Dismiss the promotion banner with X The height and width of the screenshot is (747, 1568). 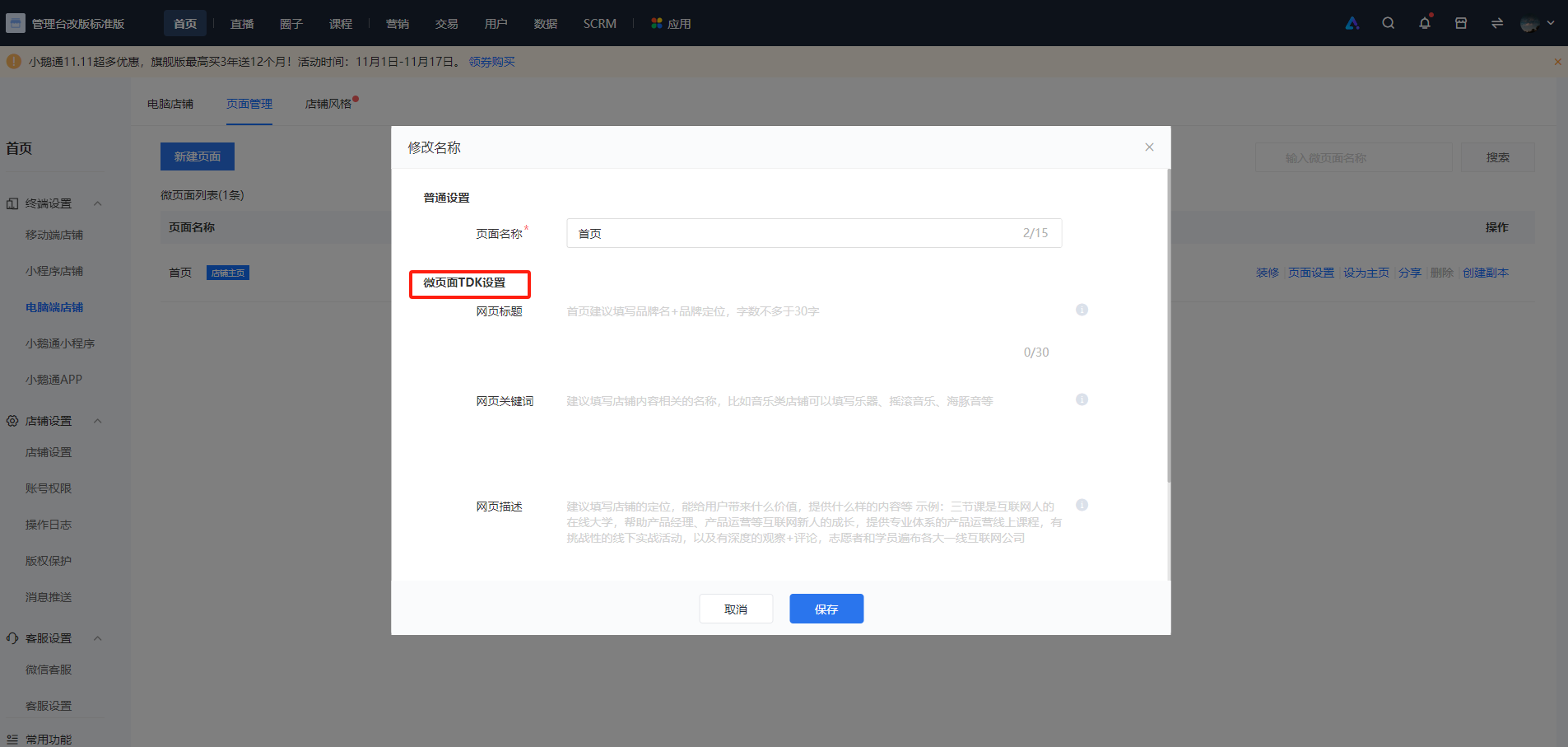tap(1557, 62)
